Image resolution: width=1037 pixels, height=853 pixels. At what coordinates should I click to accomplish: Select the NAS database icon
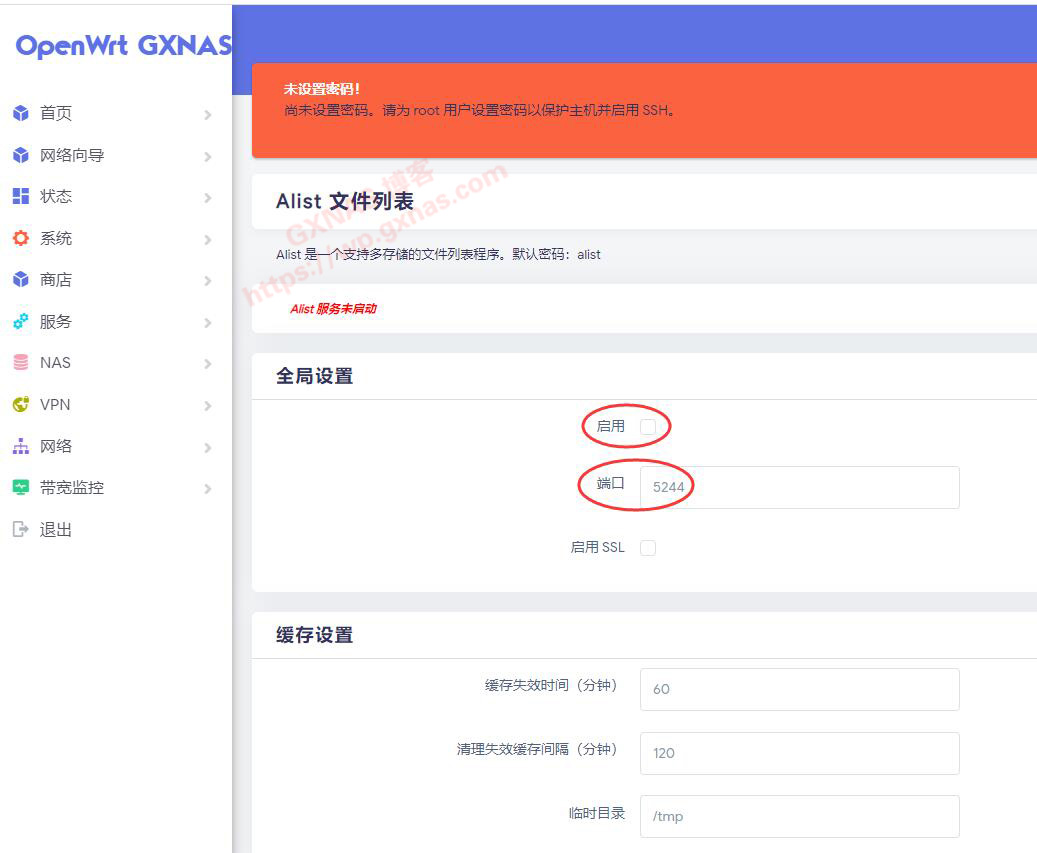pyautogui.click(x=22, y=362)
